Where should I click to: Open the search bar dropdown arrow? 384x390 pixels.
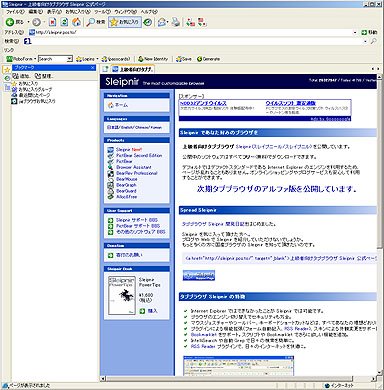(365, 41)
